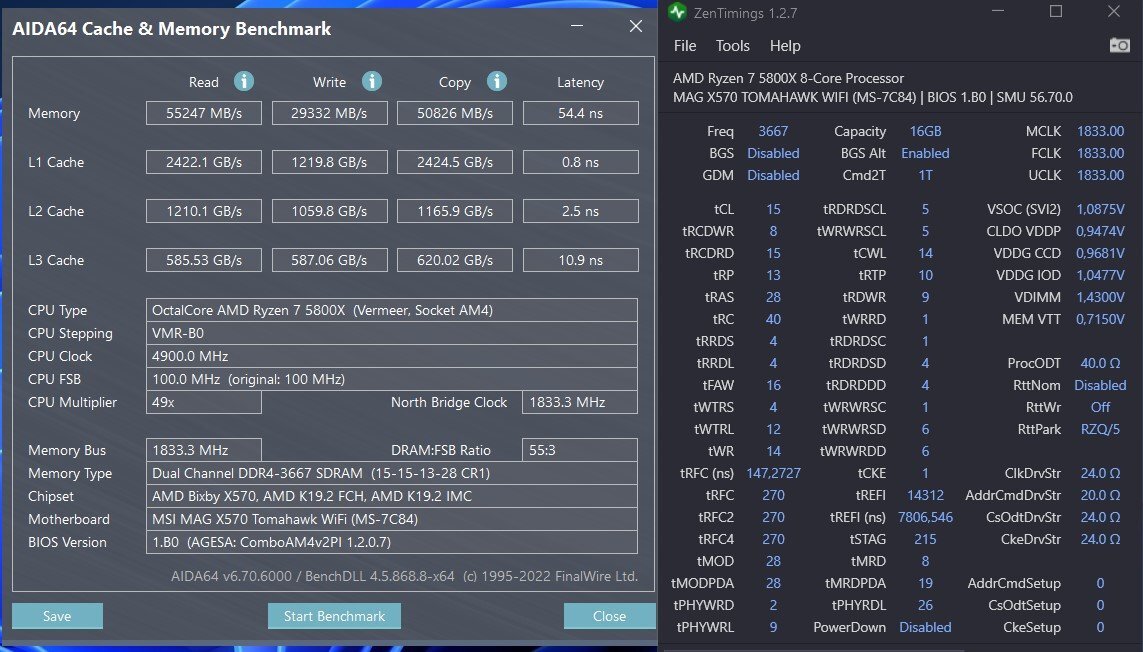The height and width of the screenshot is (652, 1143).
Task: Click the CPU Stepping field VMR-B0
Action: (x=391, y=333)
